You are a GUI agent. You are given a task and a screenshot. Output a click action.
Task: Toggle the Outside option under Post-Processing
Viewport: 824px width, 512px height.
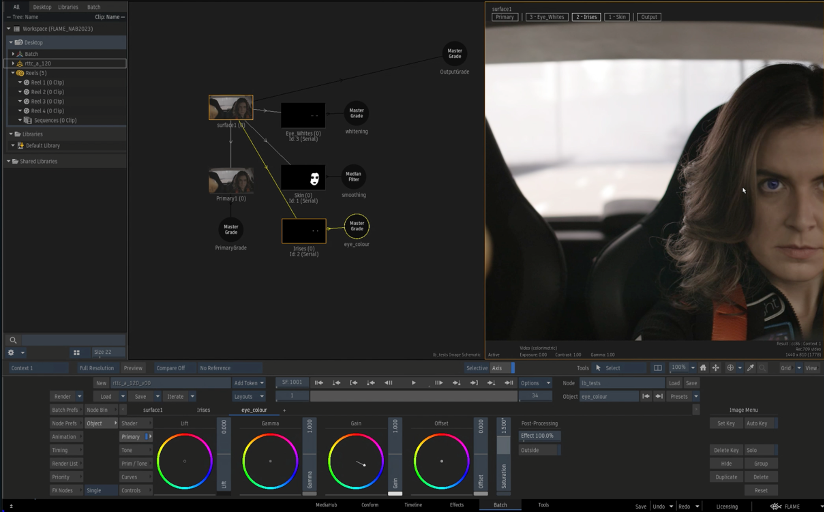540,450
